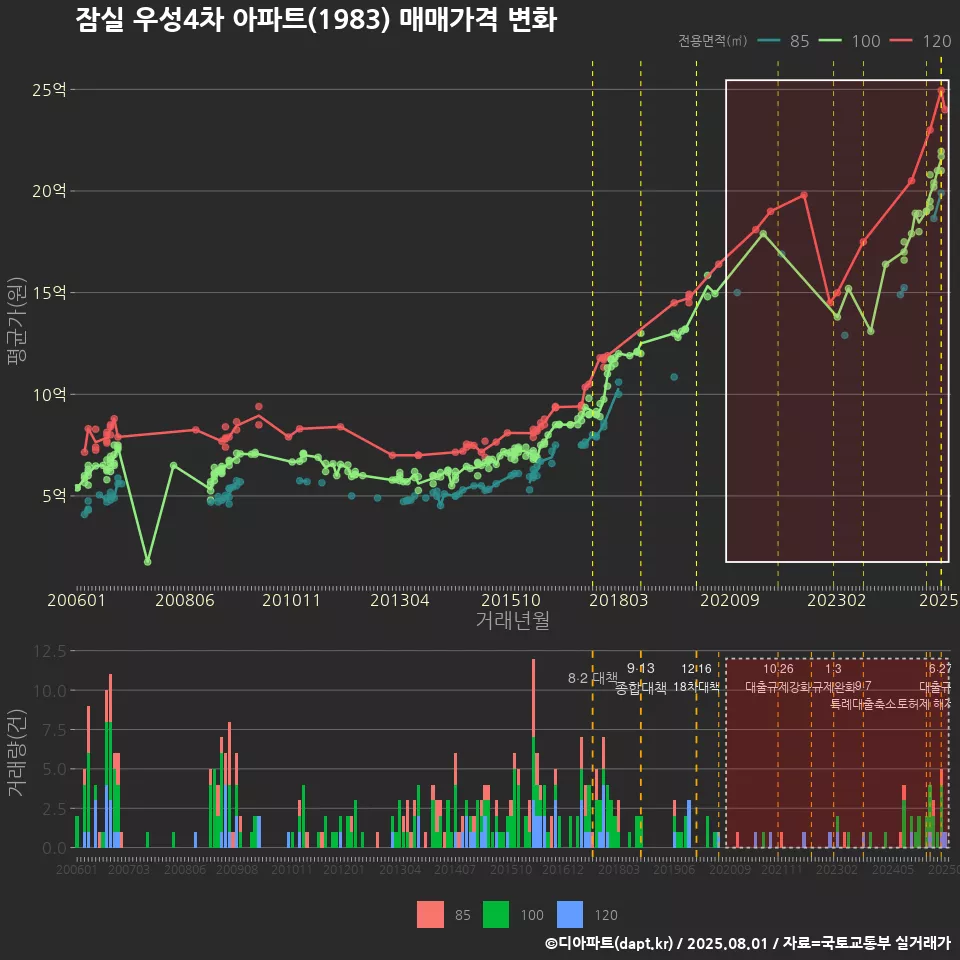
Task: Click the 5억 y-axis label
Action: 54,495
